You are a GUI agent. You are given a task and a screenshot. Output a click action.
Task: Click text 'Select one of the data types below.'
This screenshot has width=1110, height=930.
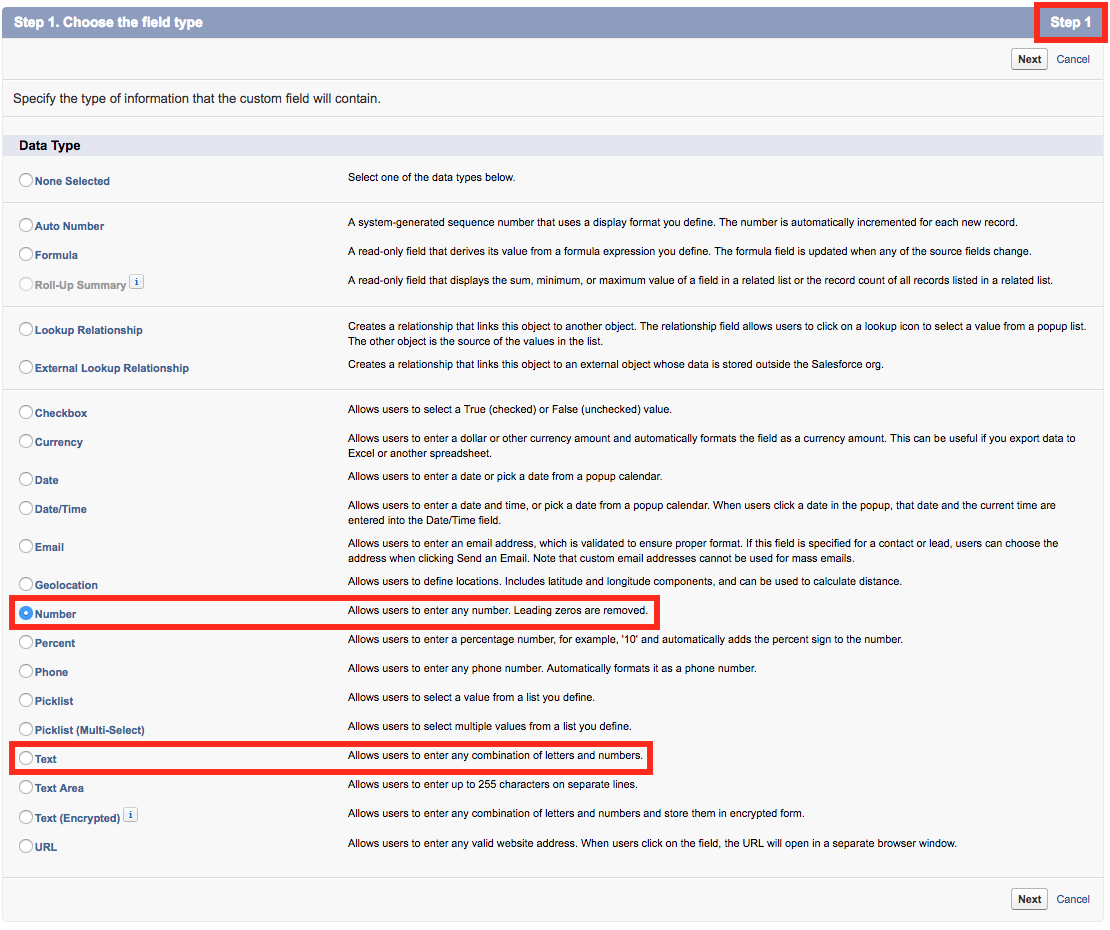tap(431, 178)
